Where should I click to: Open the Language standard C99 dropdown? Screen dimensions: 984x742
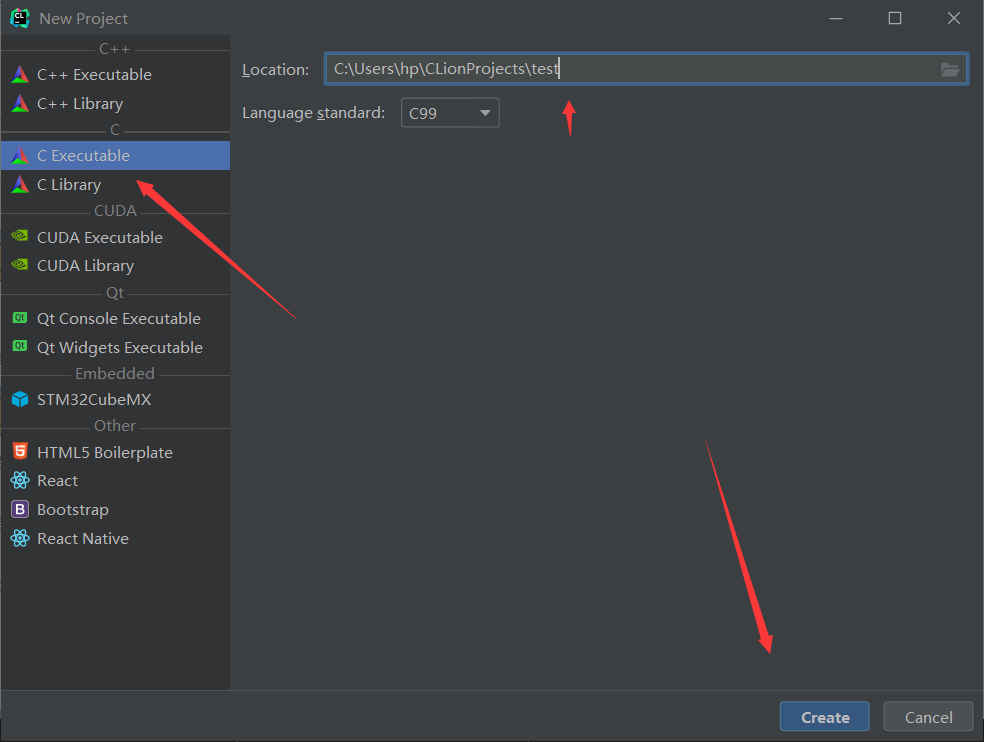pos(450,113)
